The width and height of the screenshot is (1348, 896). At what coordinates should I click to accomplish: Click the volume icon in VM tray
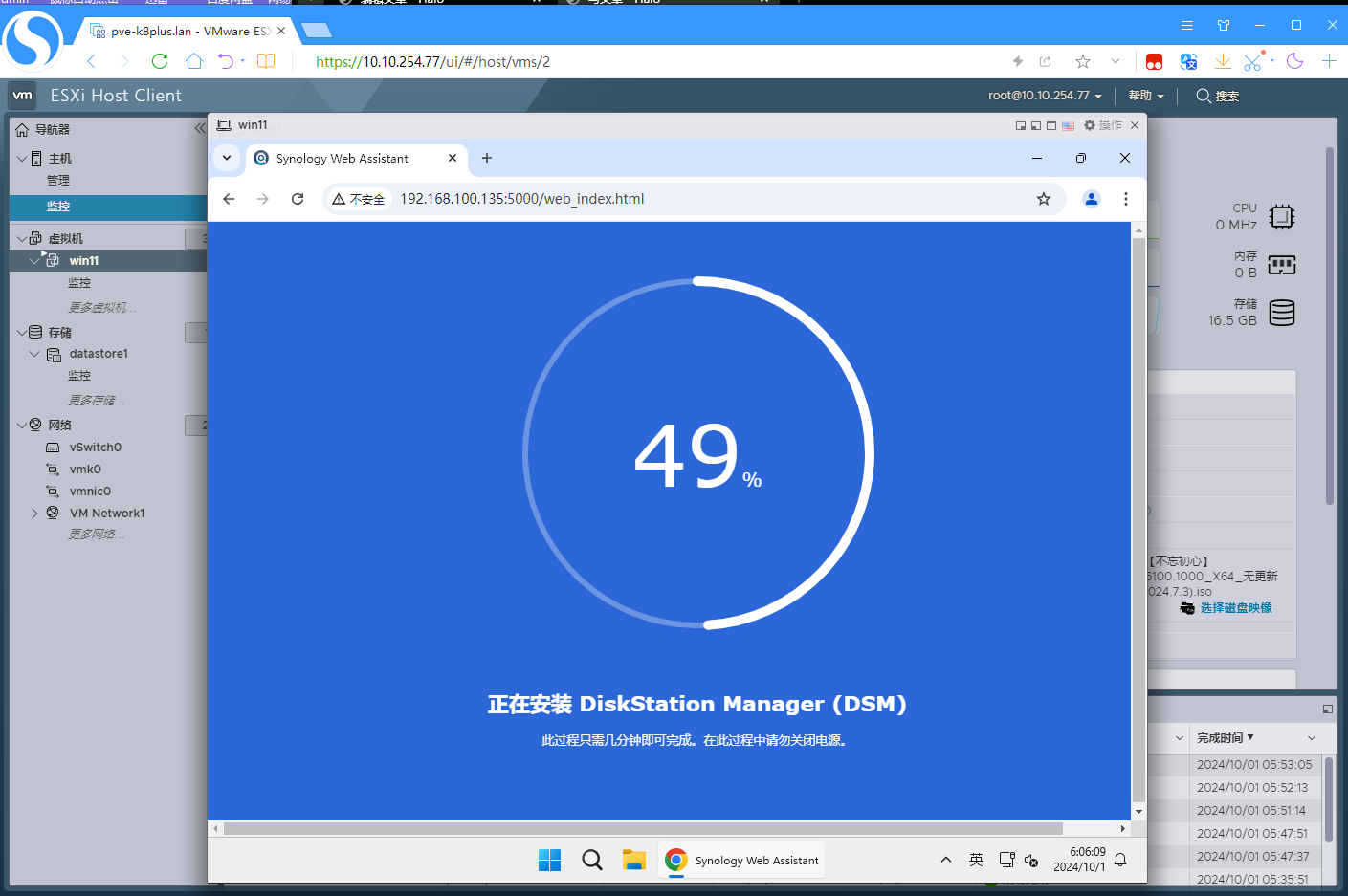click(1031, 860)
